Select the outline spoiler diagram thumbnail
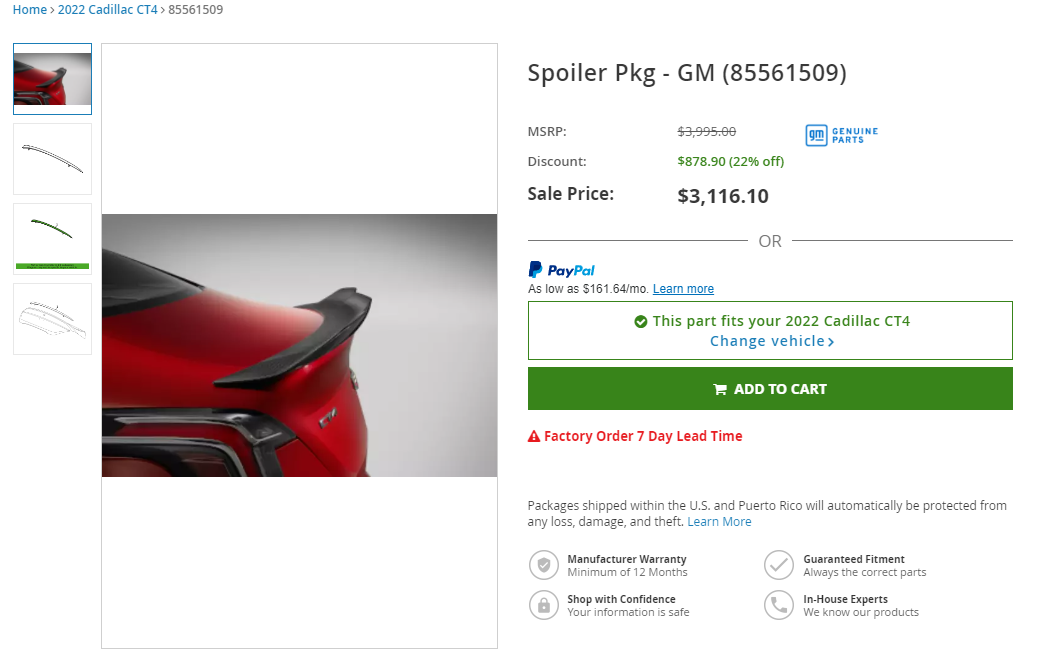 [52, 159]
